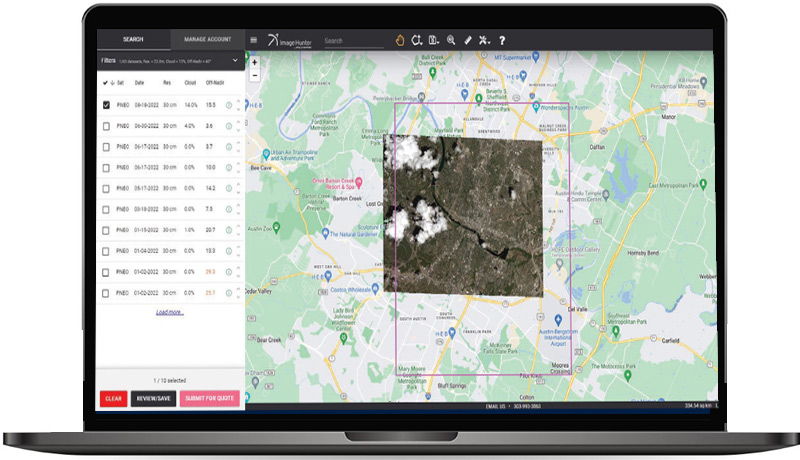The image size is (800, 460).
Task: Open the draw area-of-interest tool dropdown
Action: (x=417, y=40)
